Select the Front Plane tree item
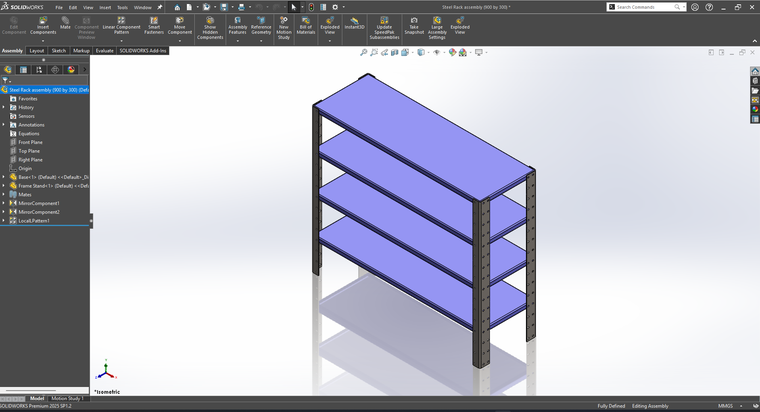Image resolution: width=760 pixels, height=412 pixels. pyautogui.click(x=30, y=142)
